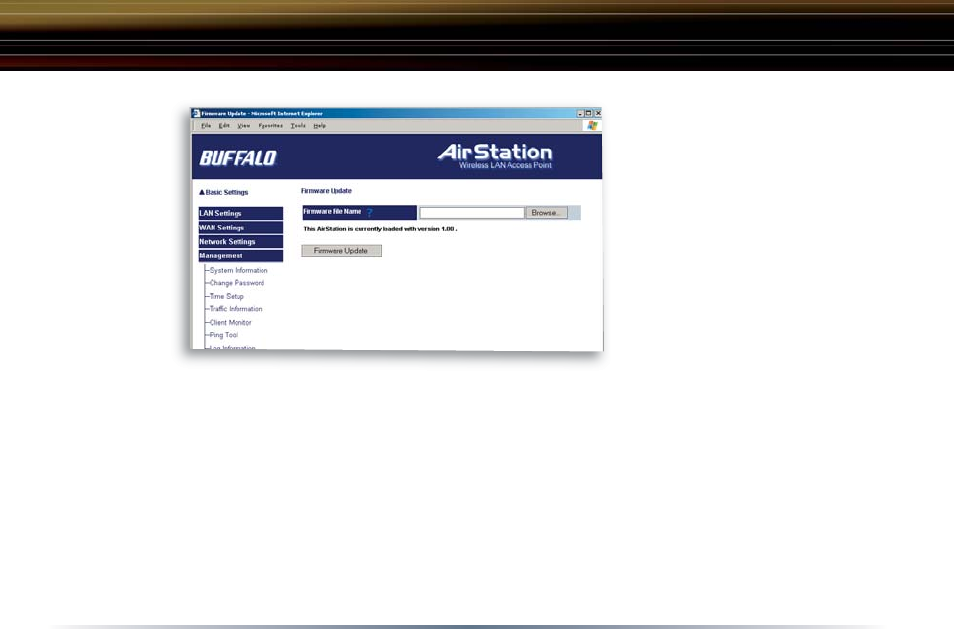
Task: Open the Edit menu
Action: [x=225, y=125]
